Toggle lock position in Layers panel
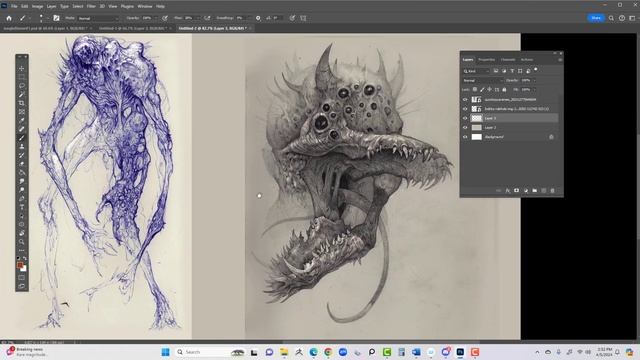Viewport: 640px width, 360px height. tap(489, 89)
